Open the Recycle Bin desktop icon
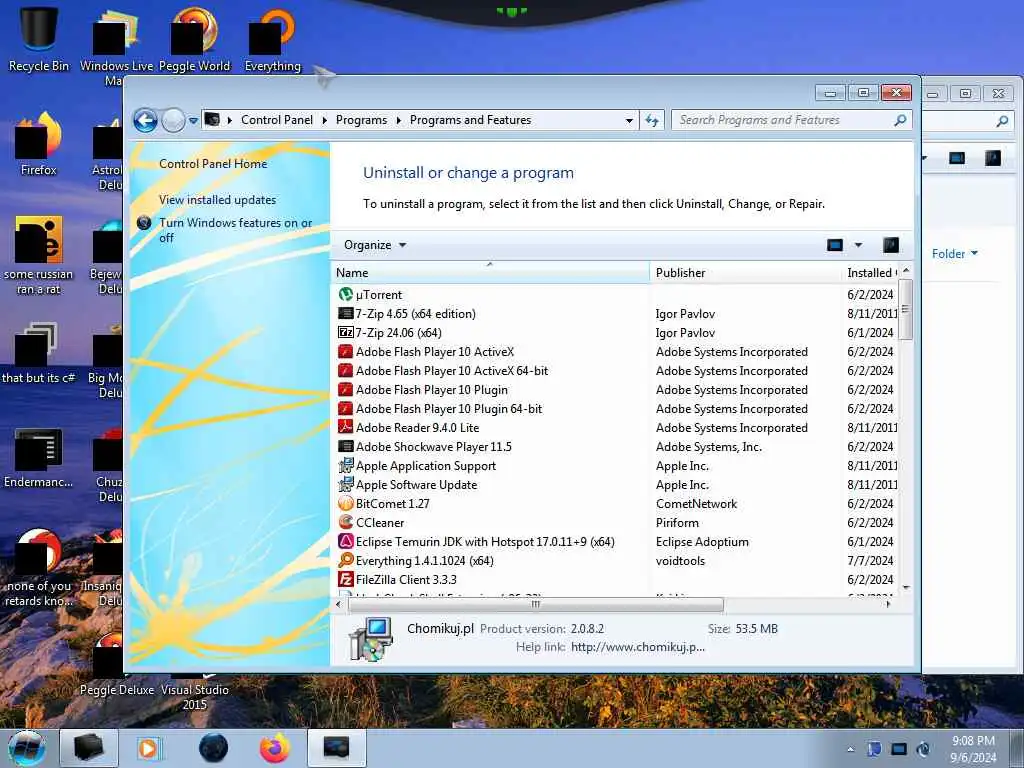 click(39, 38)
